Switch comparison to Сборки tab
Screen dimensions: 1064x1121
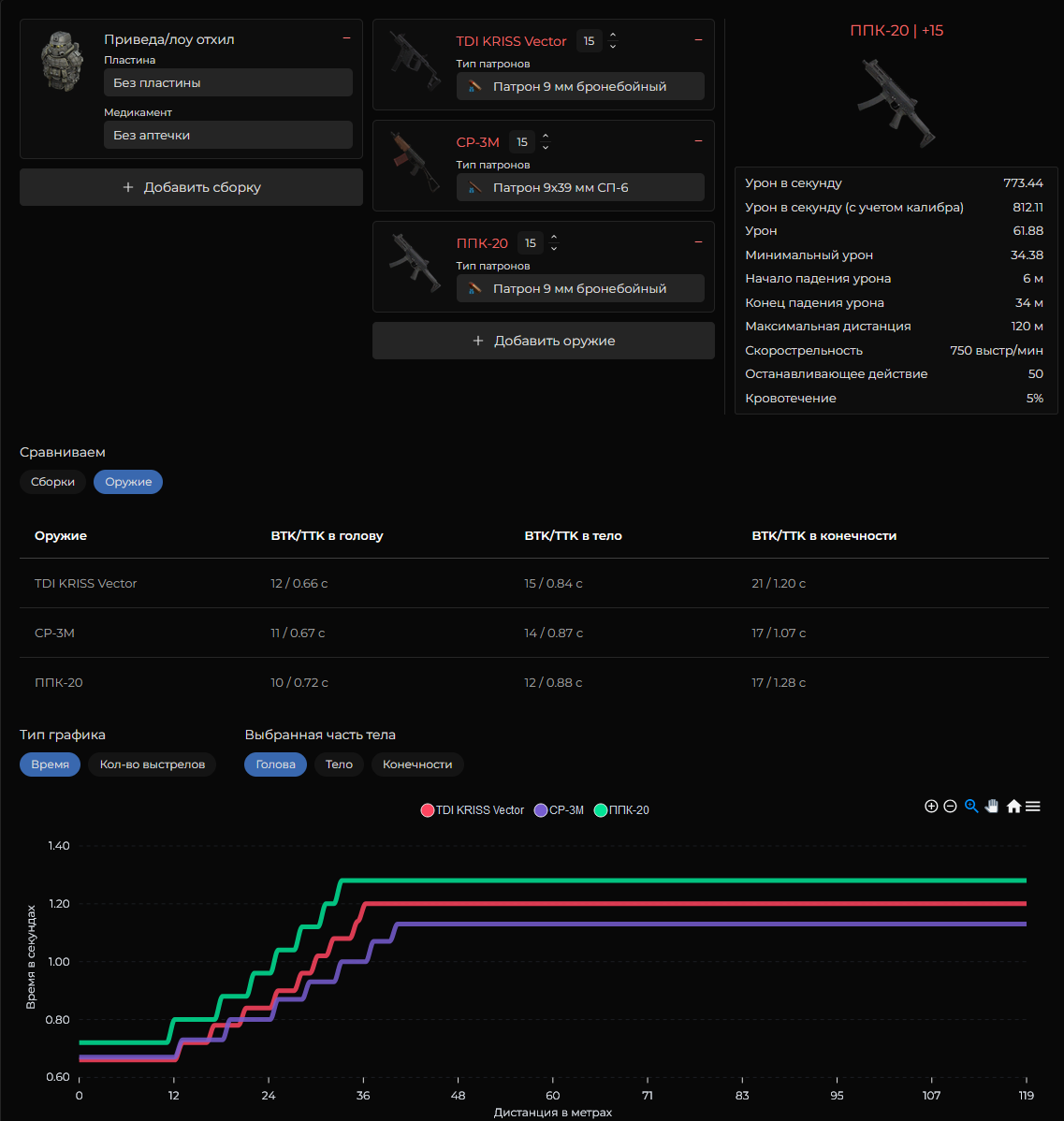point(53,482)
